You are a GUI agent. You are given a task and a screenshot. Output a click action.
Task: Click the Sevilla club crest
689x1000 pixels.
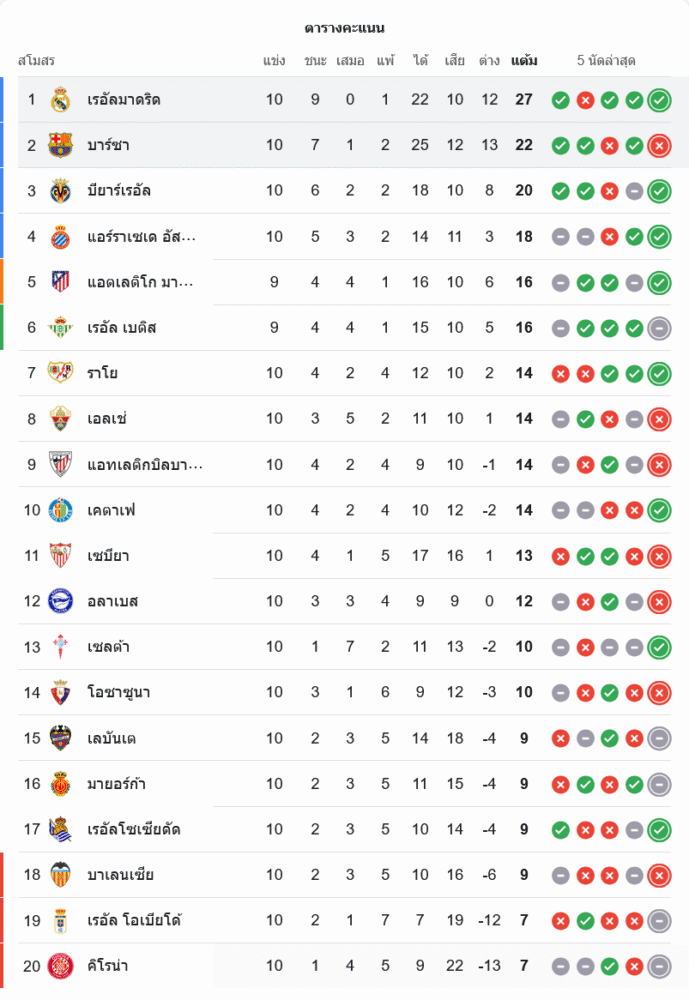point(60,556)
